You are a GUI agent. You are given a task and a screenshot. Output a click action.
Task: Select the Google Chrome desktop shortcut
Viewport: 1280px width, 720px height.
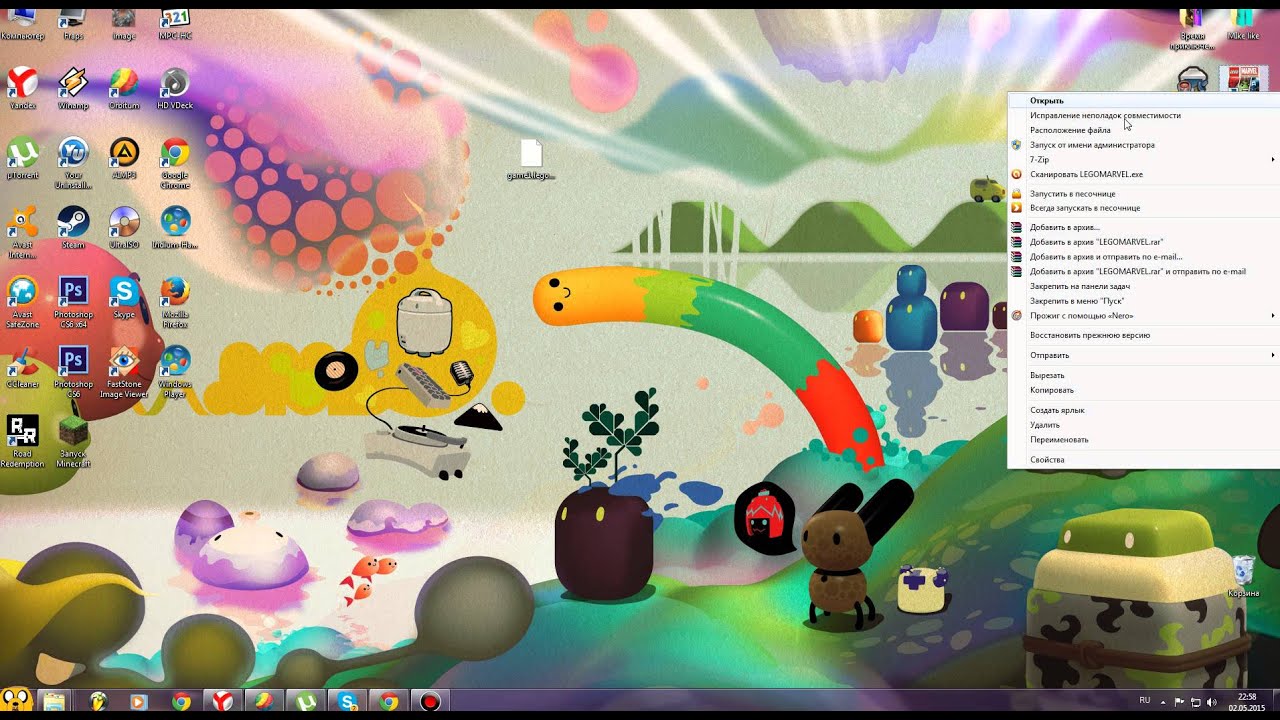click(175, 163)
